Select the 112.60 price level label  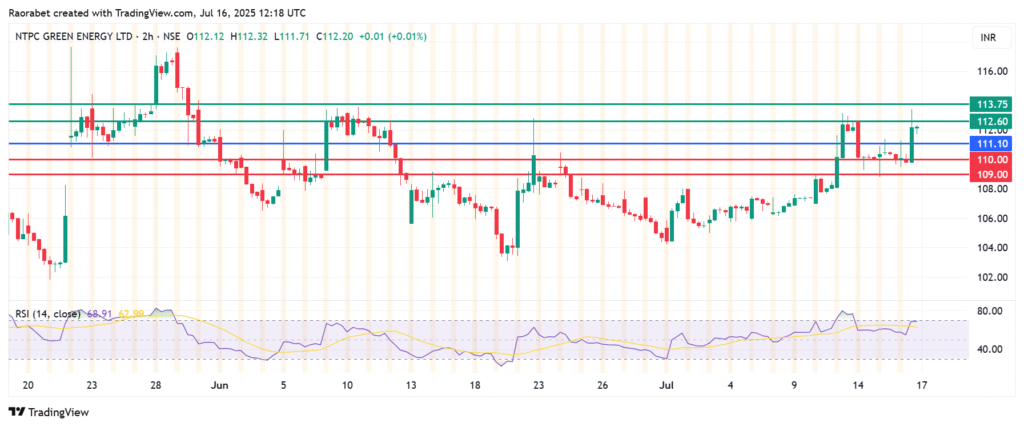tap(991, 121)
